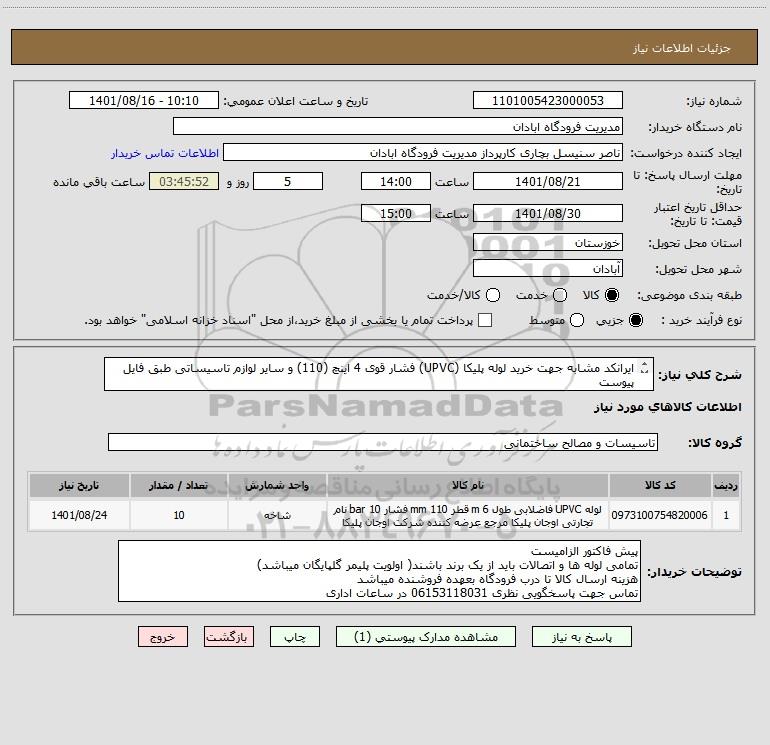Click the product code cell 0973100754820006
The image size is (770, 745).
[x=660, y=515]
